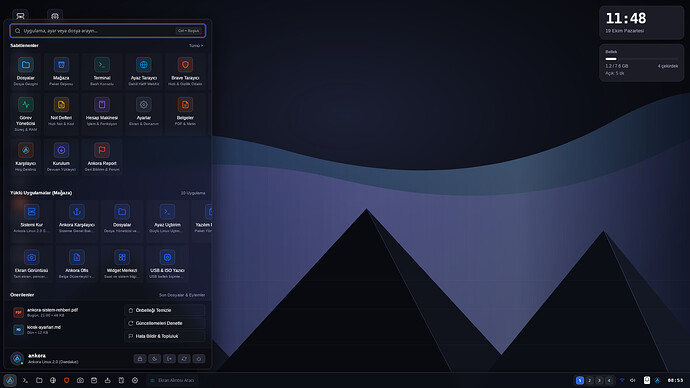Viewport: 690px width, 388px height.
Task: Launch Ankora Karşılayıcı in installed apps
Action: (x=77, y=220)
